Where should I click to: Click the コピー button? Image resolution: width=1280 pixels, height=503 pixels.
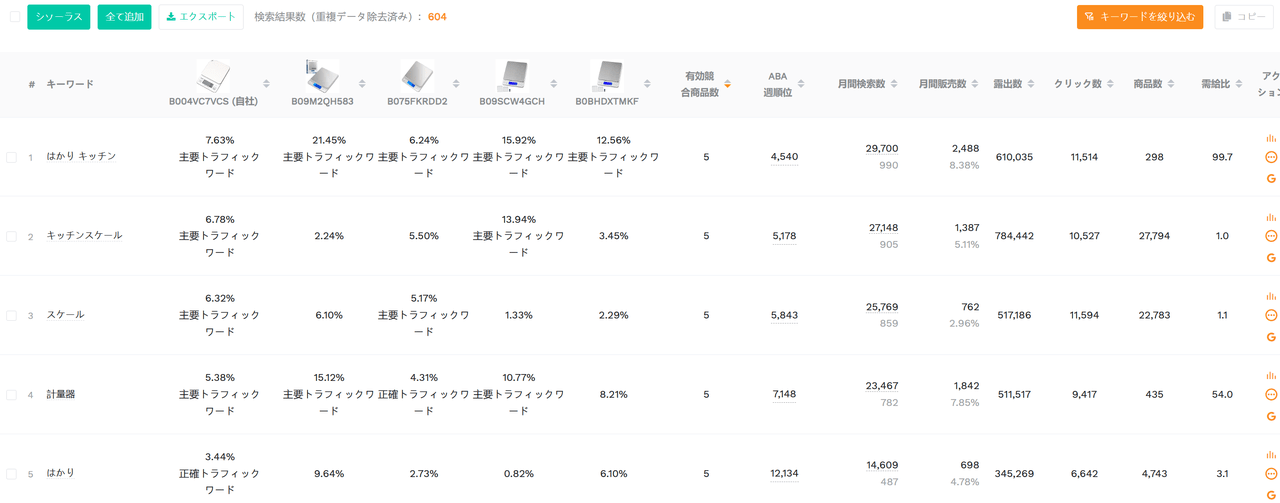[1243, 17]
